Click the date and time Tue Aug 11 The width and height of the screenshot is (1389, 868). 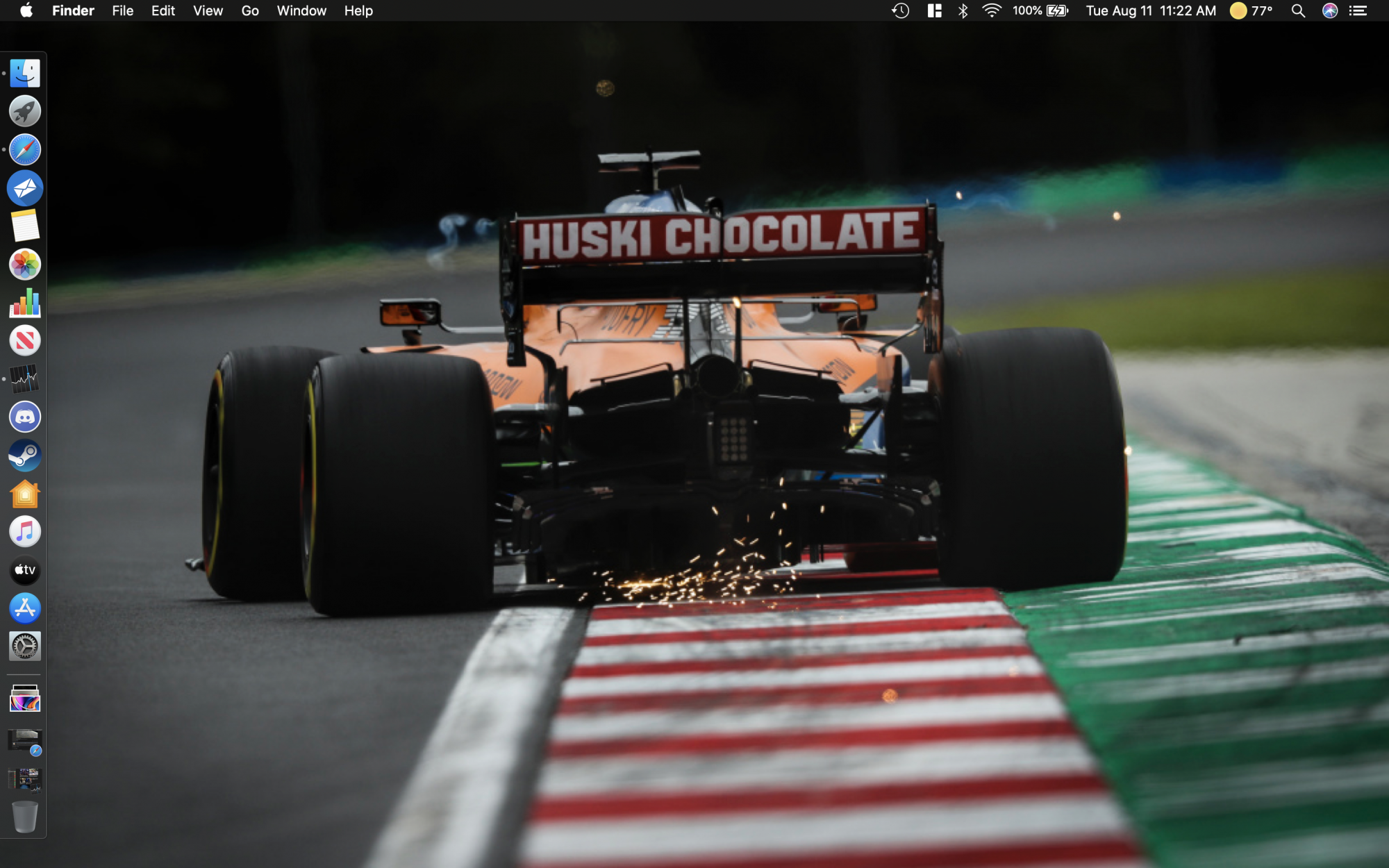pos(1151,10)
